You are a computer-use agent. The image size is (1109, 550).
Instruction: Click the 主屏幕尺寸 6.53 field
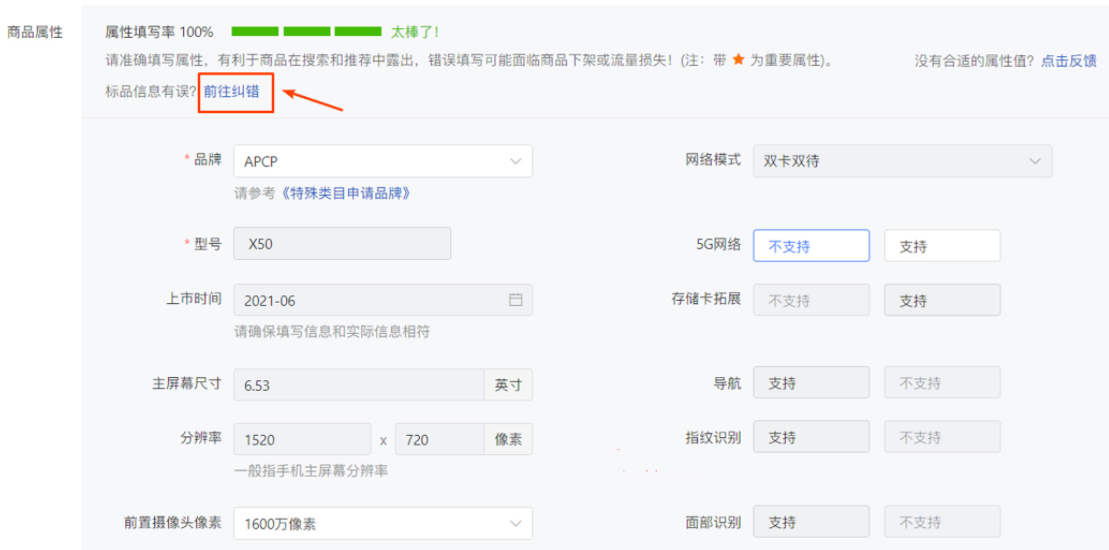pos(358,385)
